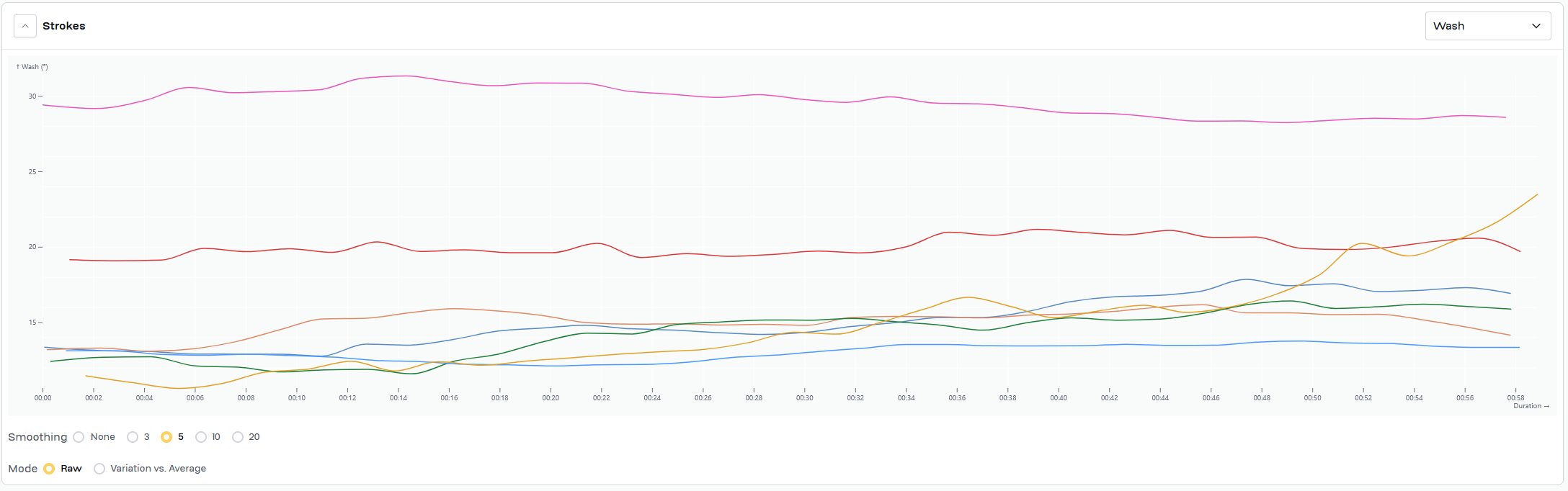
Task: Click the Wash (°) y-axis label
Action: 32,67
